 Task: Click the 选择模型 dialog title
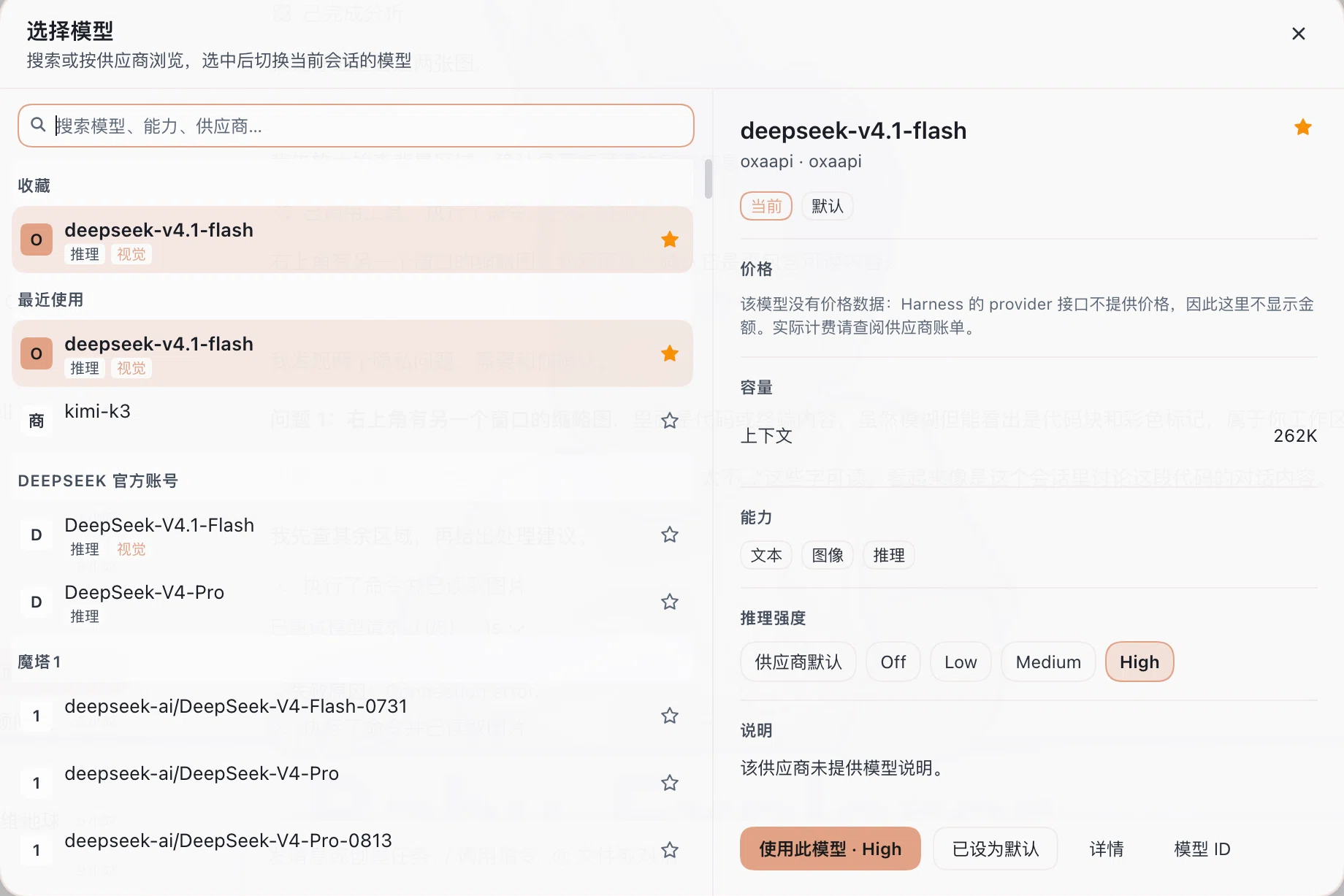click(70, 31)
